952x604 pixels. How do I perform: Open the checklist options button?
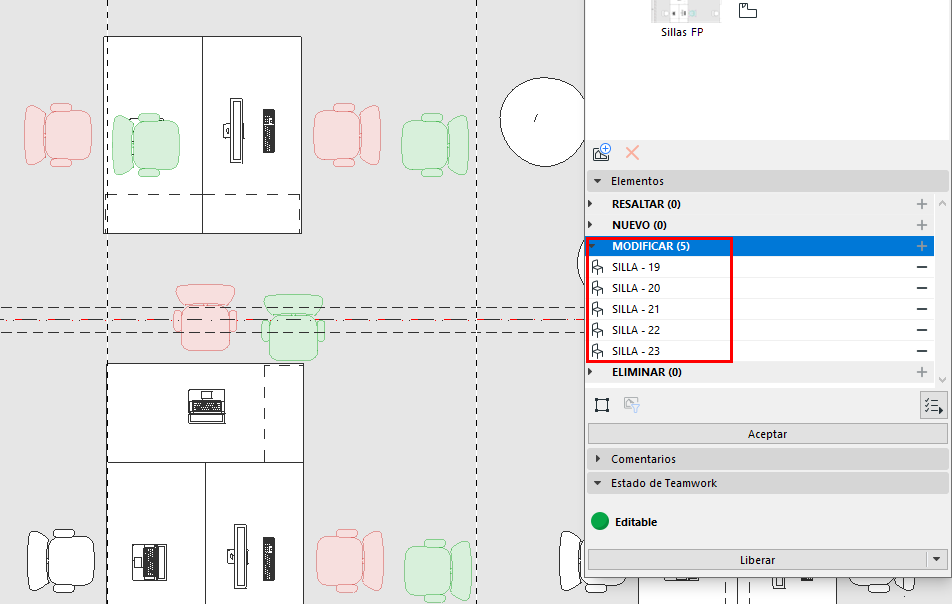tap(933, 405)
